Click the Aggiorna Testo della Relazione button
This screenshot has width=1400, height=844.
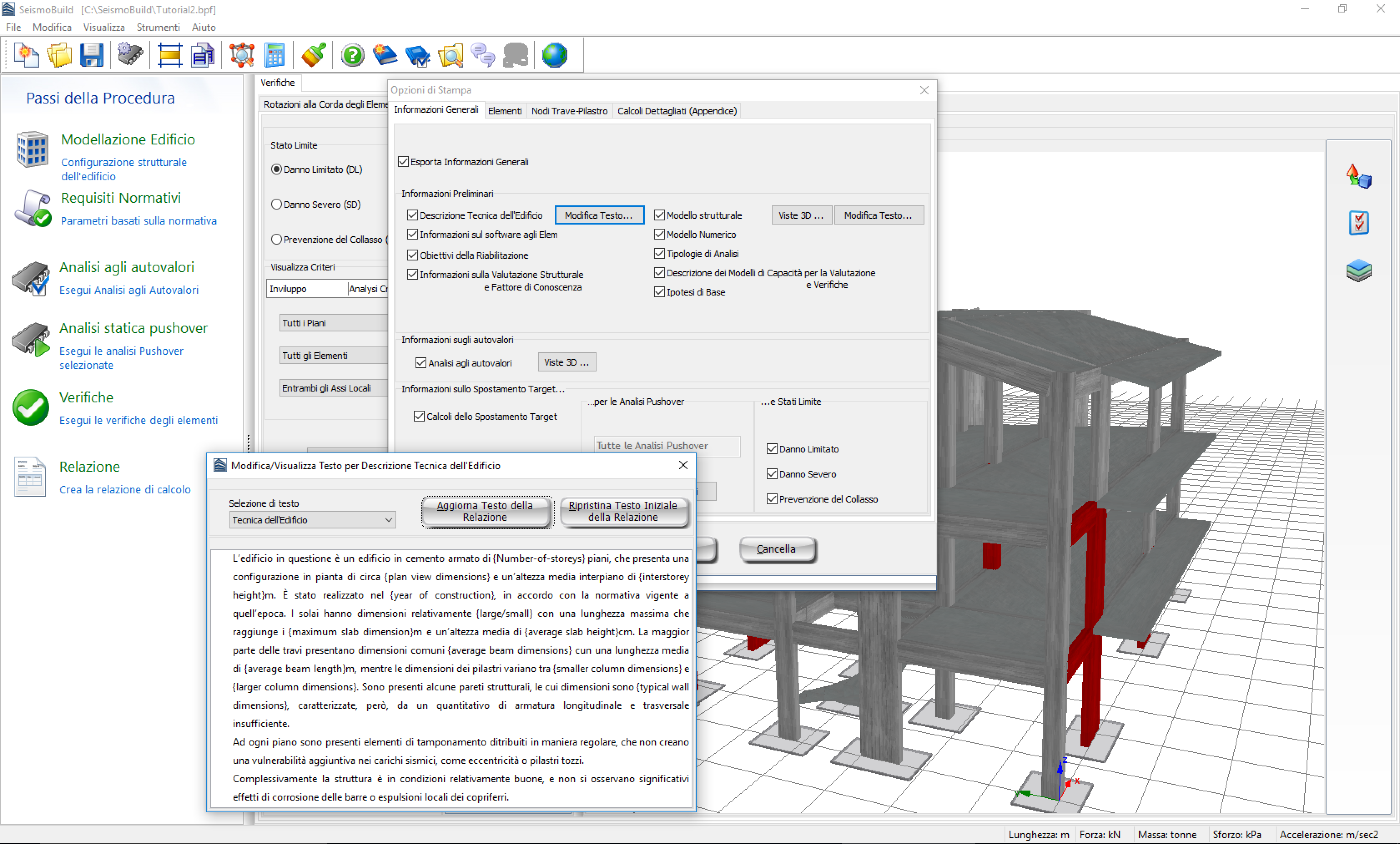coord(486,511)
